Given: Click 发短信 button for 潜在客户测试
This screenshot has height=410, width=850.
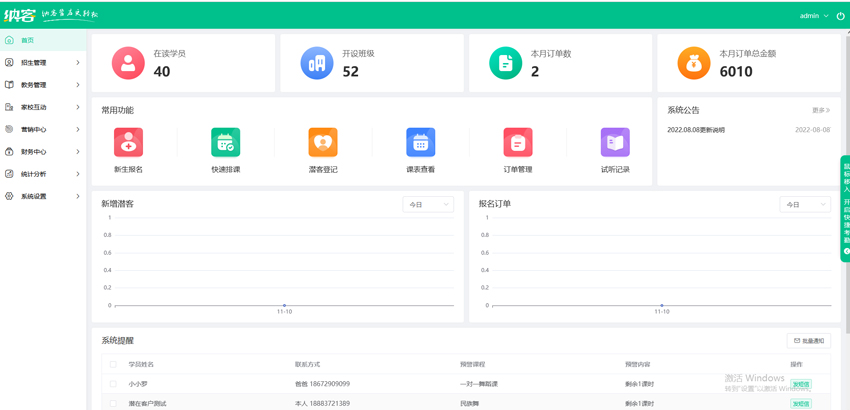Looking at the screenshot, I should click(x=801, y=403).
